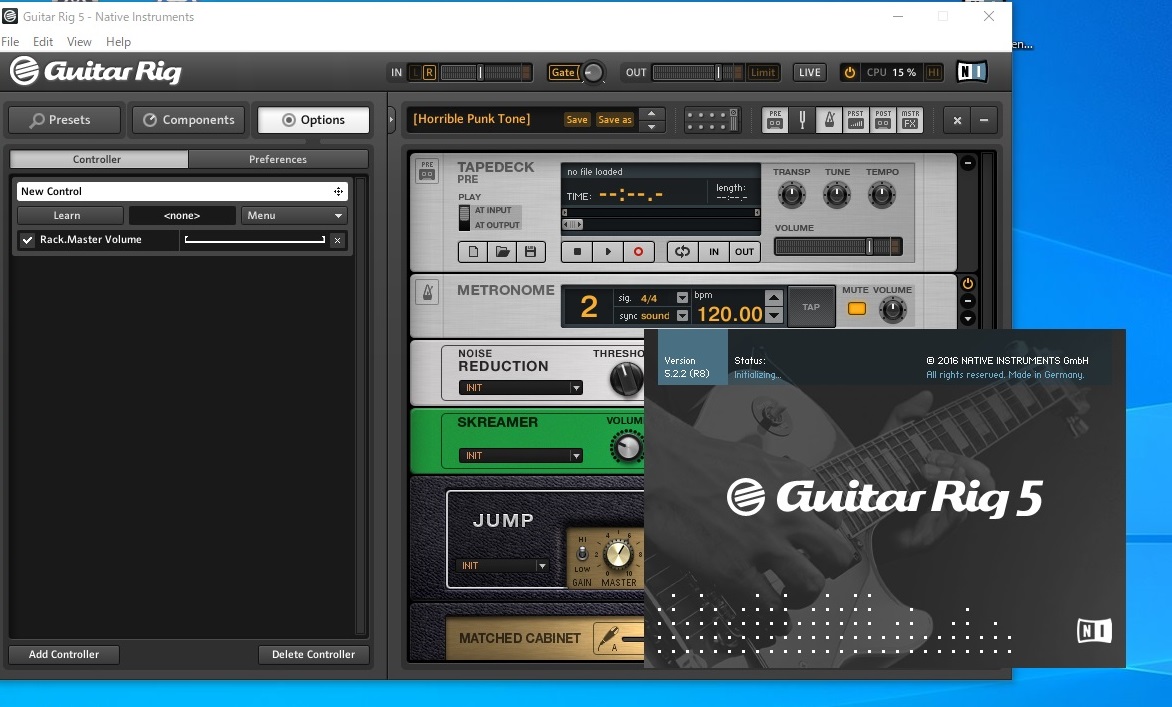The width and height of the screenshot is (1172, 707).
Task: Toggle the Metronome icon in toolbar
Action: pyautogui.click(x=829, y=120)
